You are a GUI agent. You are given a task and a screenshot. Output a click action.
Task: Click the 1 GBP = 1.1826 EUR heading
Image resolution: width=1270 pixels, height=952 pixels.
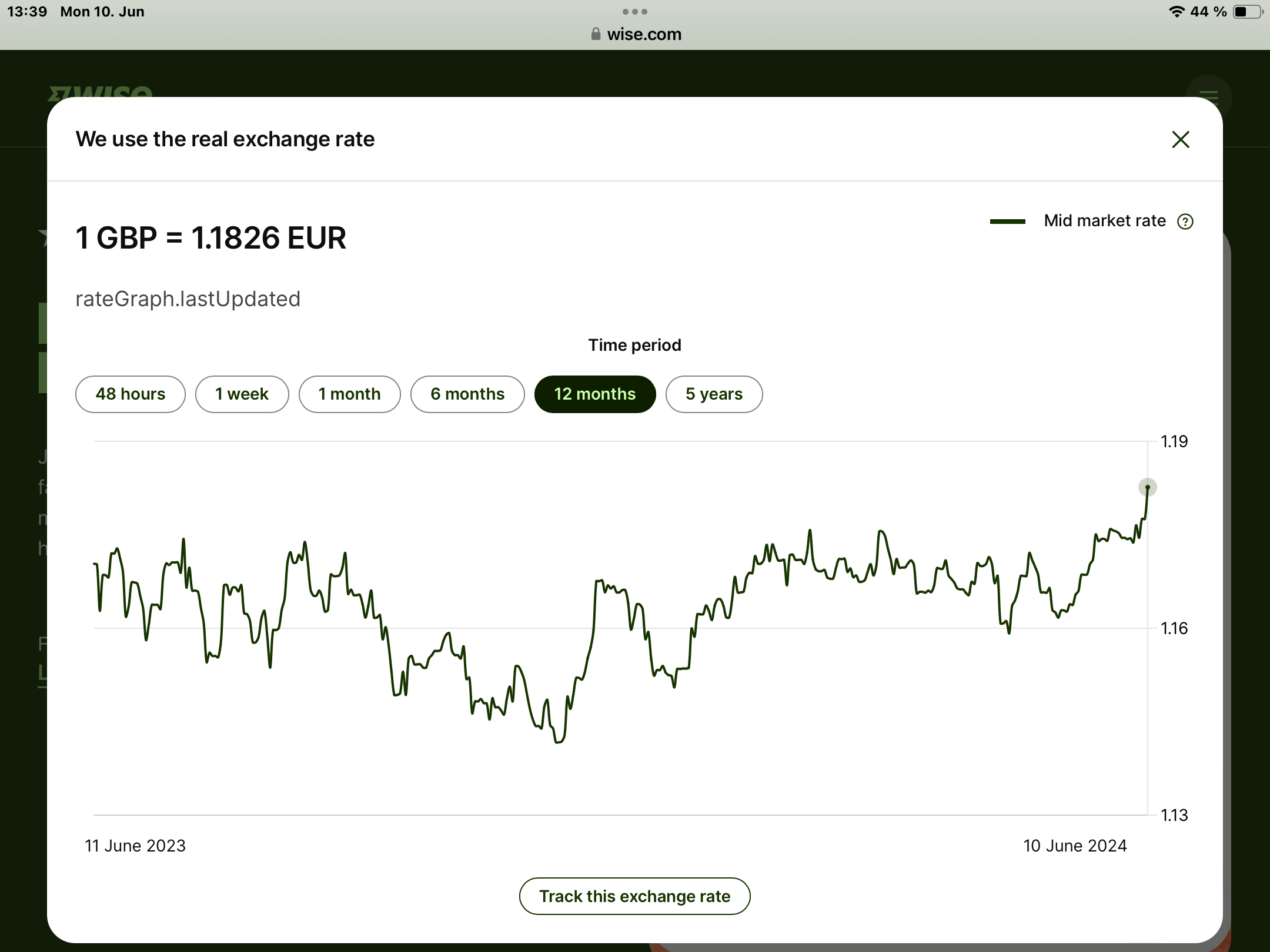pyautogui.click(x=211, y=238)
